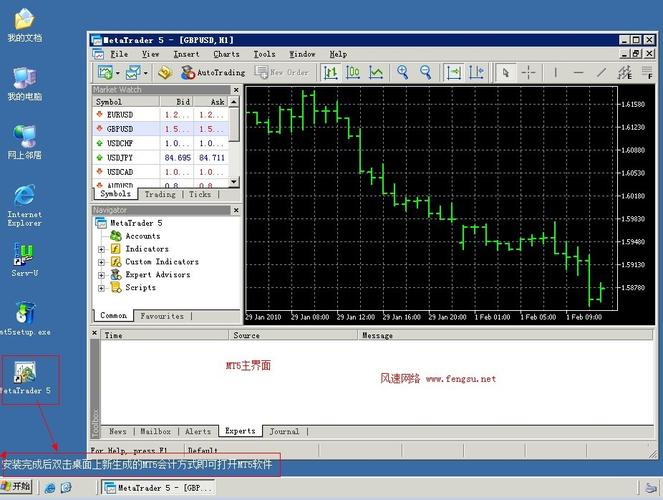Select the Serv-U desktop icon
Viewport: 663px width, 500px height.
pyautogui.click(x=25, y=260)
